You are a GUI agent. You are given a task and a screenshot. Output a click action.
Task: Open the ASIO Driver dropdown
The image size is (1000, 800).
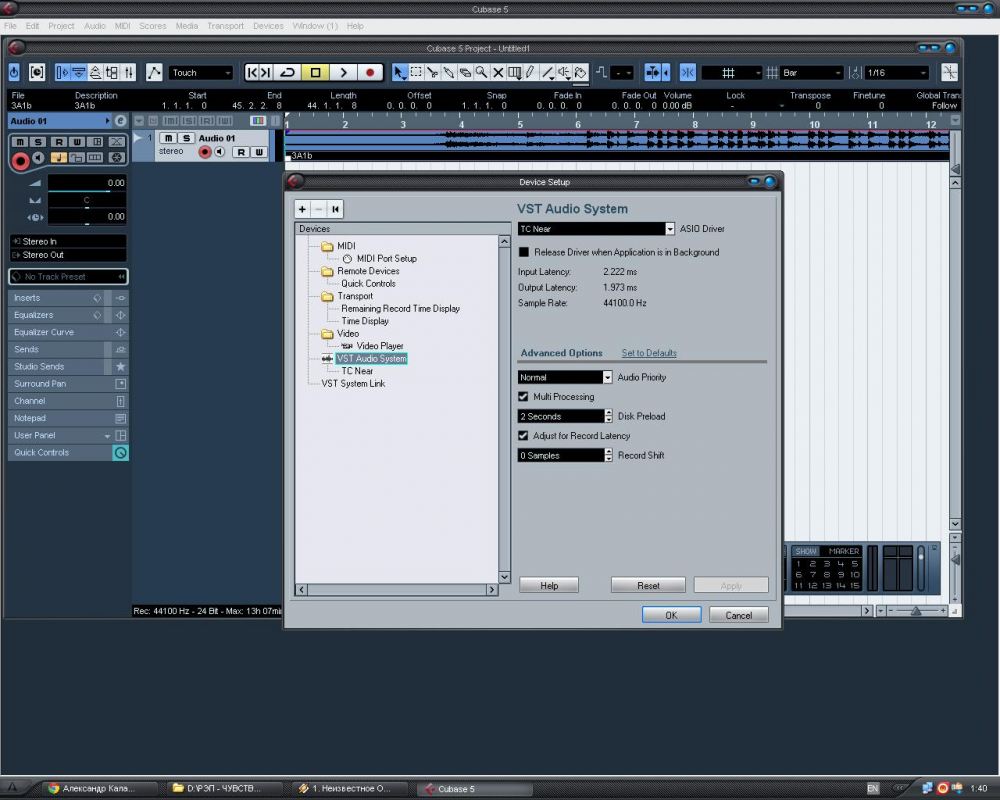[670, 229]
